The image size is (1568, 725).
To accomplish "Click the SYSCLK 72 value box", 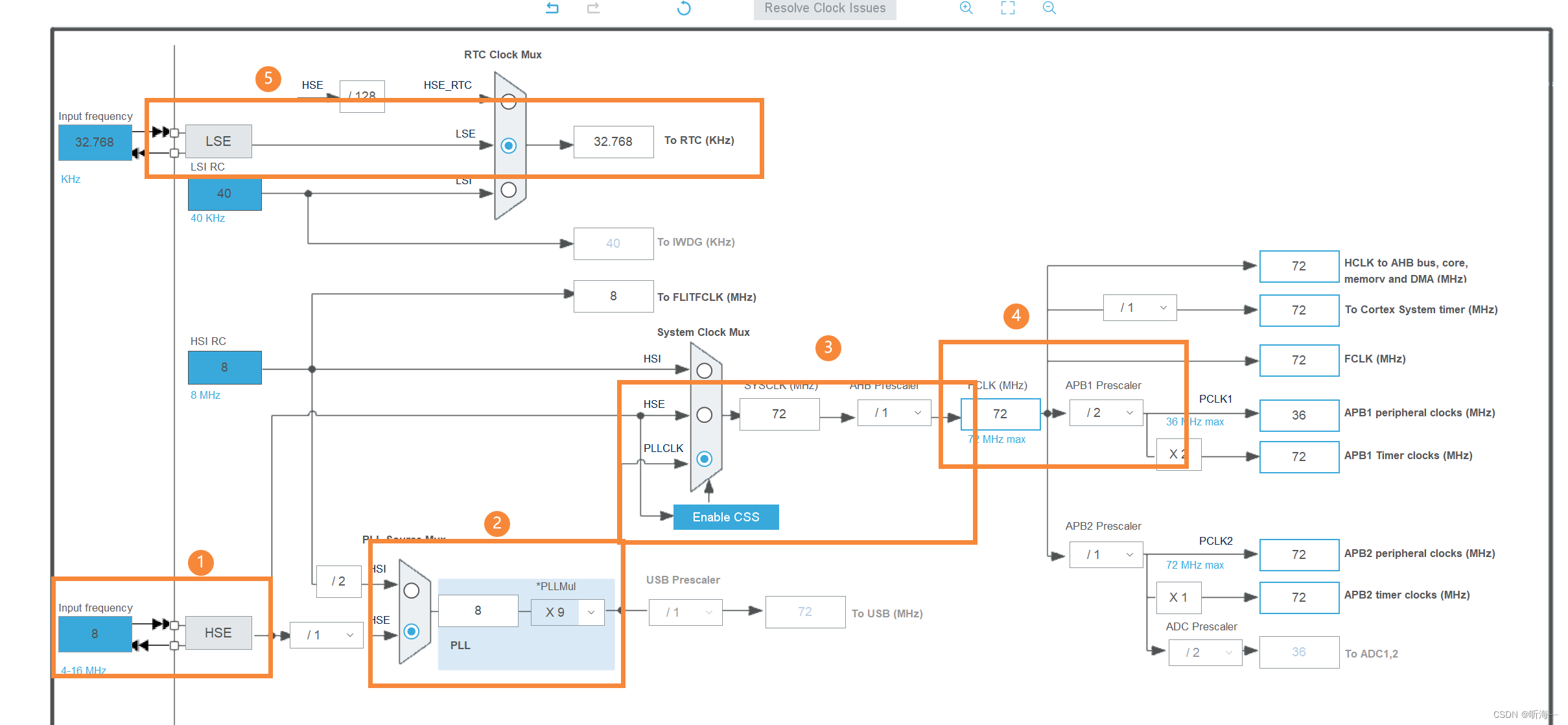I will 779,414.
